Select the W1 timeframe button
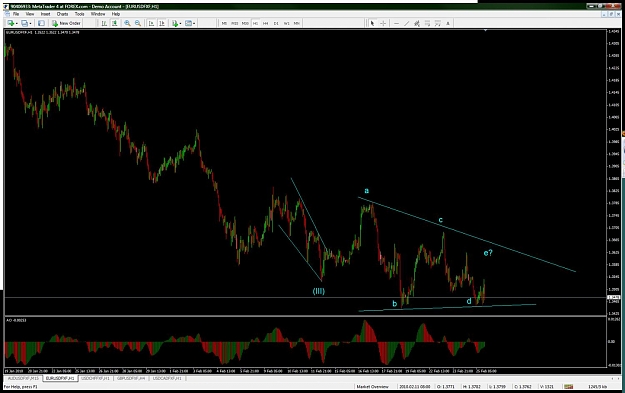 pyautogui.click(x=286, y=23)
